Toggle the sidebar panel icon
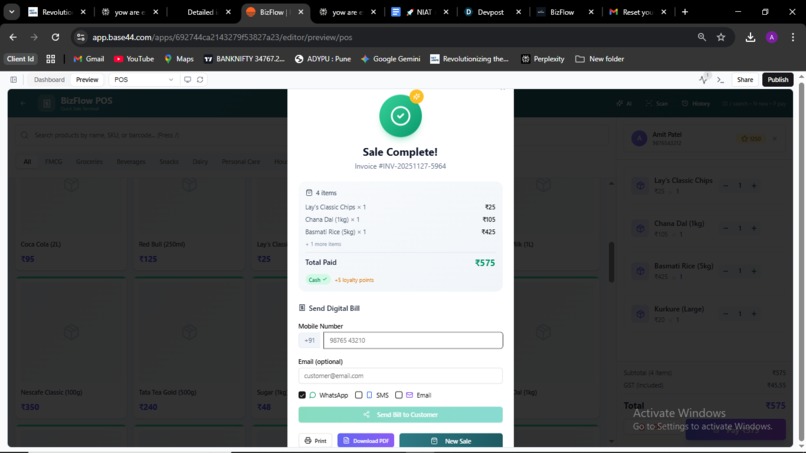This screenshot has height=453, width=806. coord(13,80)
